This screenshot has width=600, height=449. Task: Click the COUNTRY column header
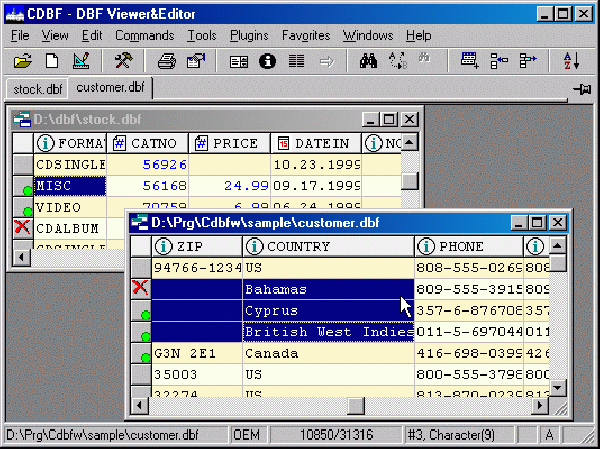328,246
